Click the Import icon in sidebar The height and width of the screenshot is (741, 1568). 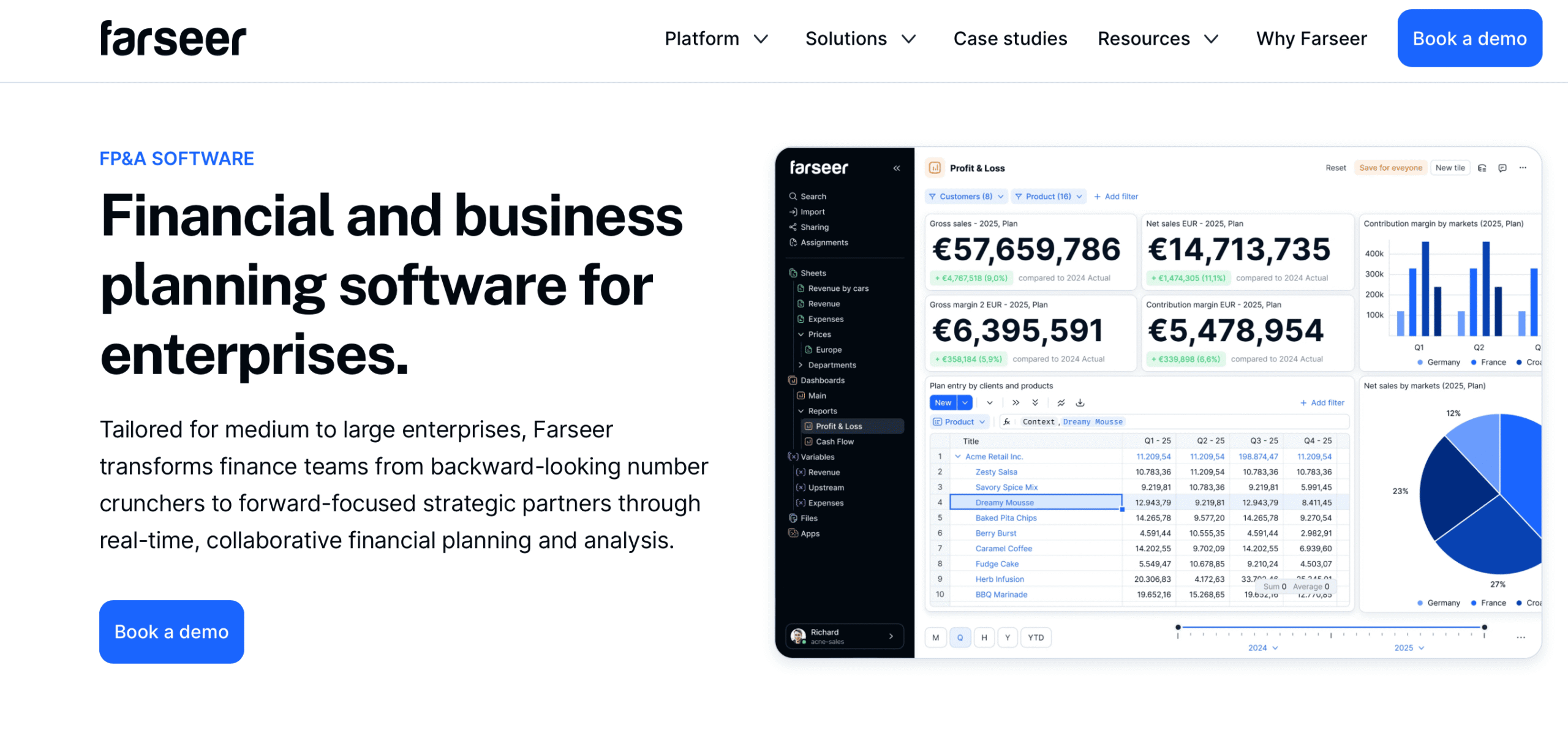(793, 212)
